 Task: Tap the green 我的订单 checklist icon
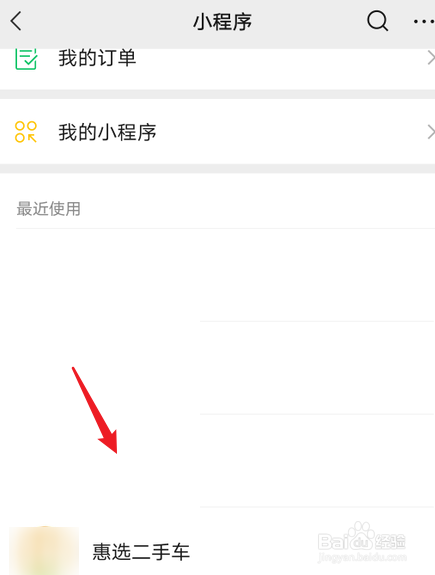(x=26, y=59)
